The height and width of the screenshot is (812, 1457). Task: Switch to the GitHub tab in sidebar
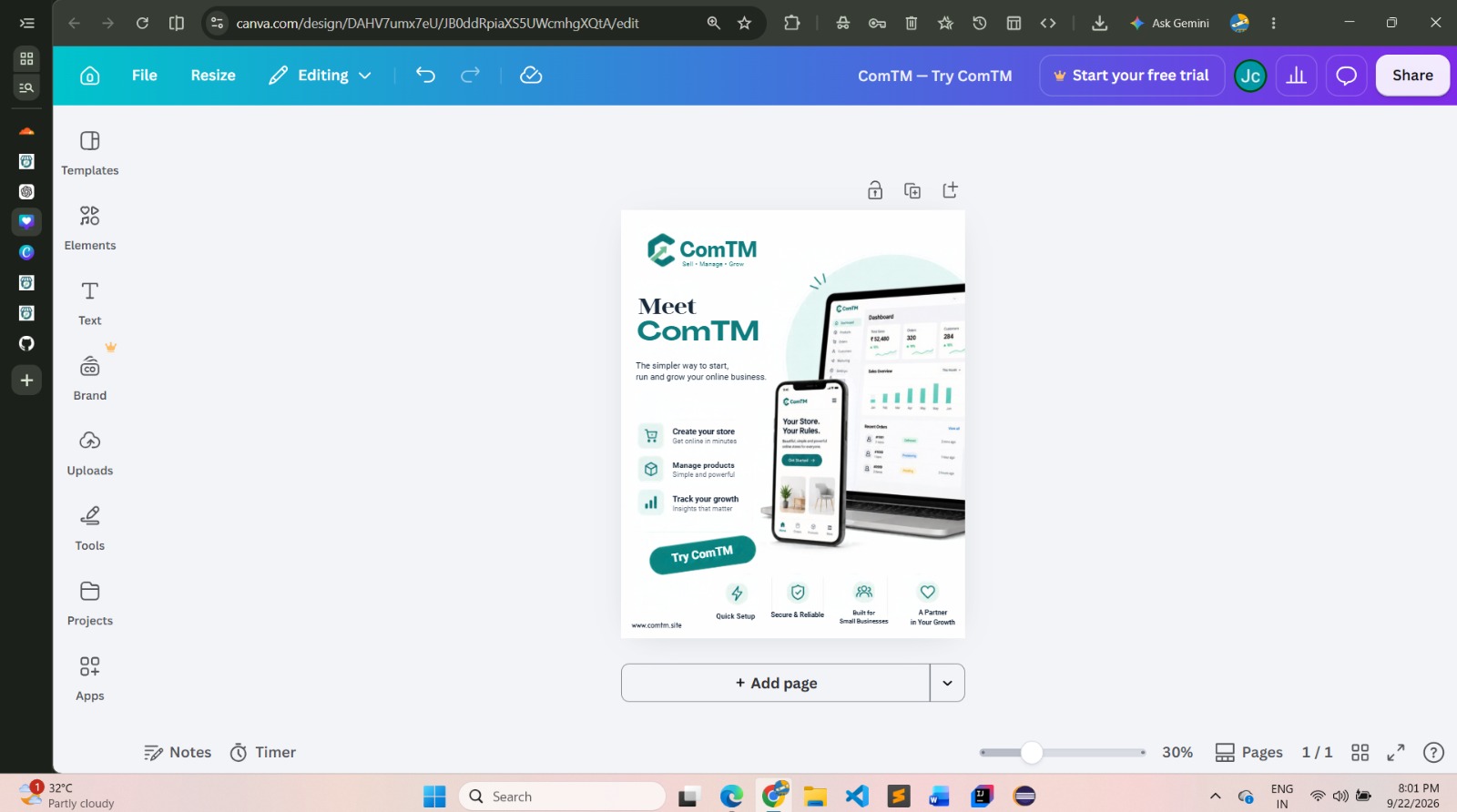[x=26, y=343]
